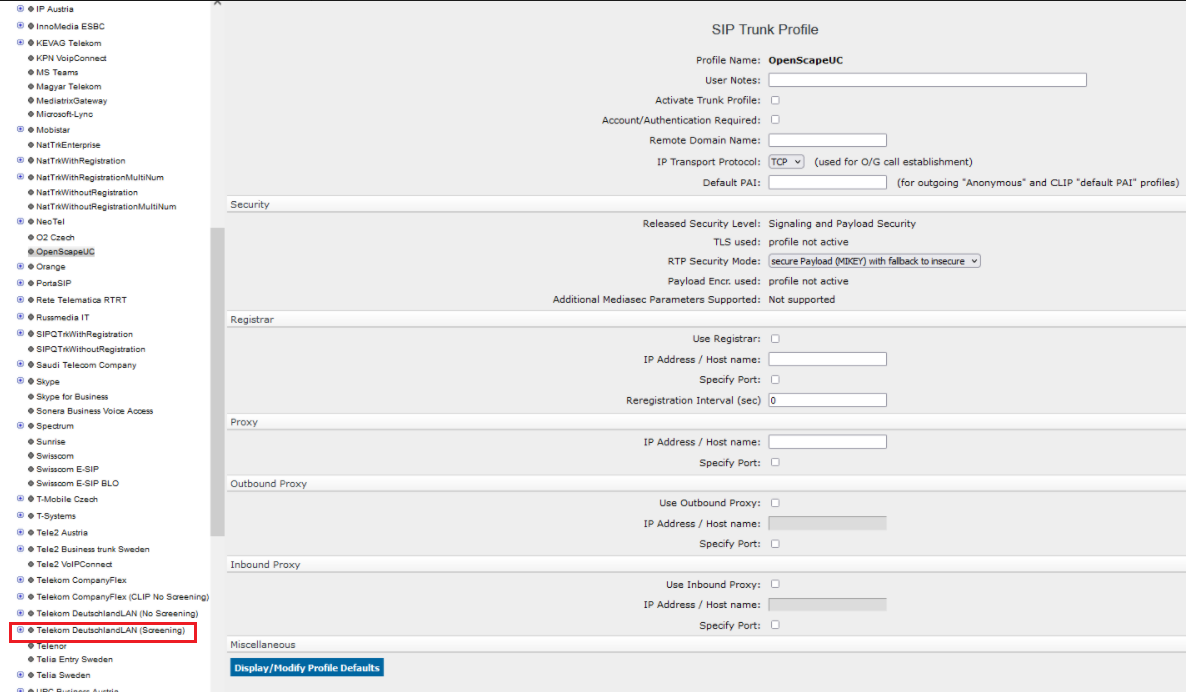
Task: Expand the NatTrkWithRegistration node
Action: tap(20, 160)
